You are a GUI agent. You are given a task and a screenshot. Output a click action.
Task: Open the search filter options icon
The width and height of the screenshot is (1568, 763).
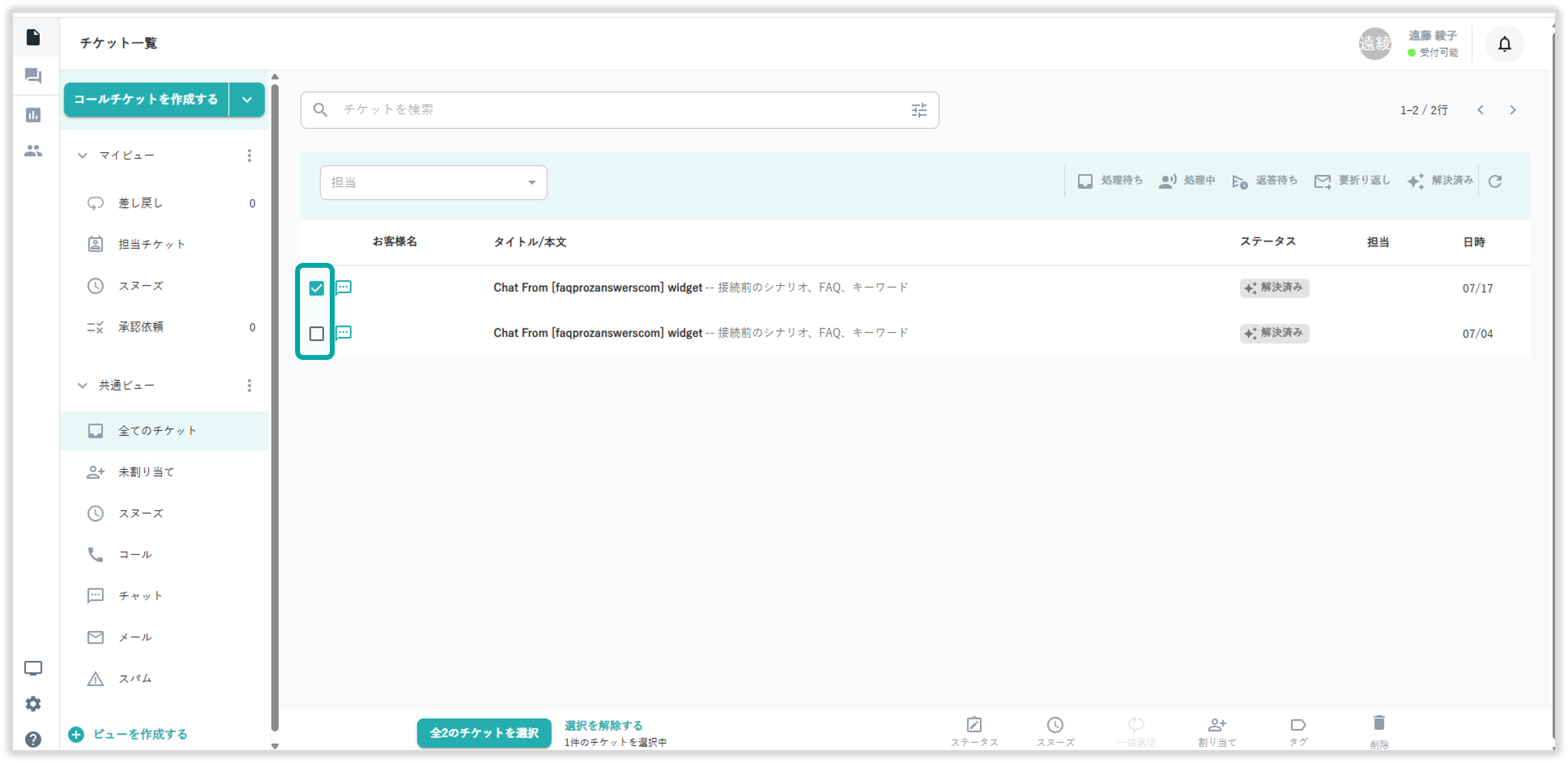click(919, 110)
